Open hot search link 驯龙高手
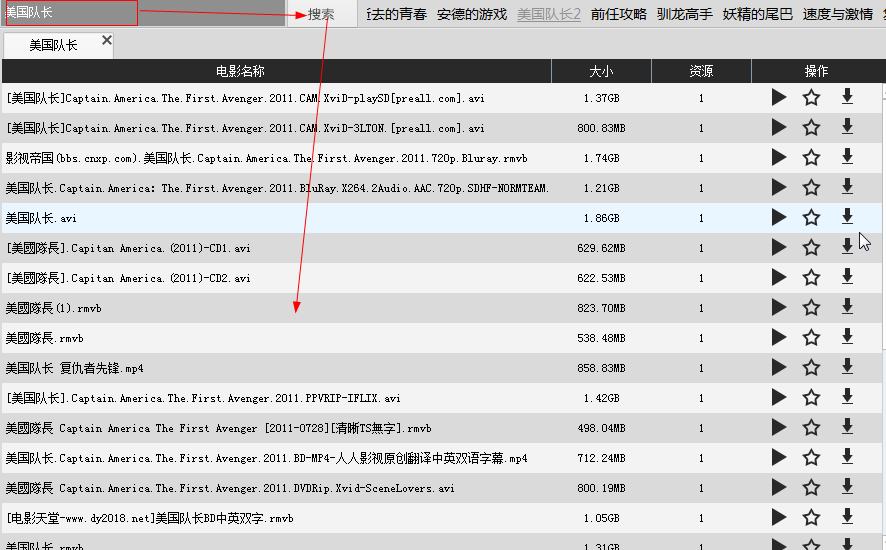This screenshot has height=550, width=886. pos(685,14)
